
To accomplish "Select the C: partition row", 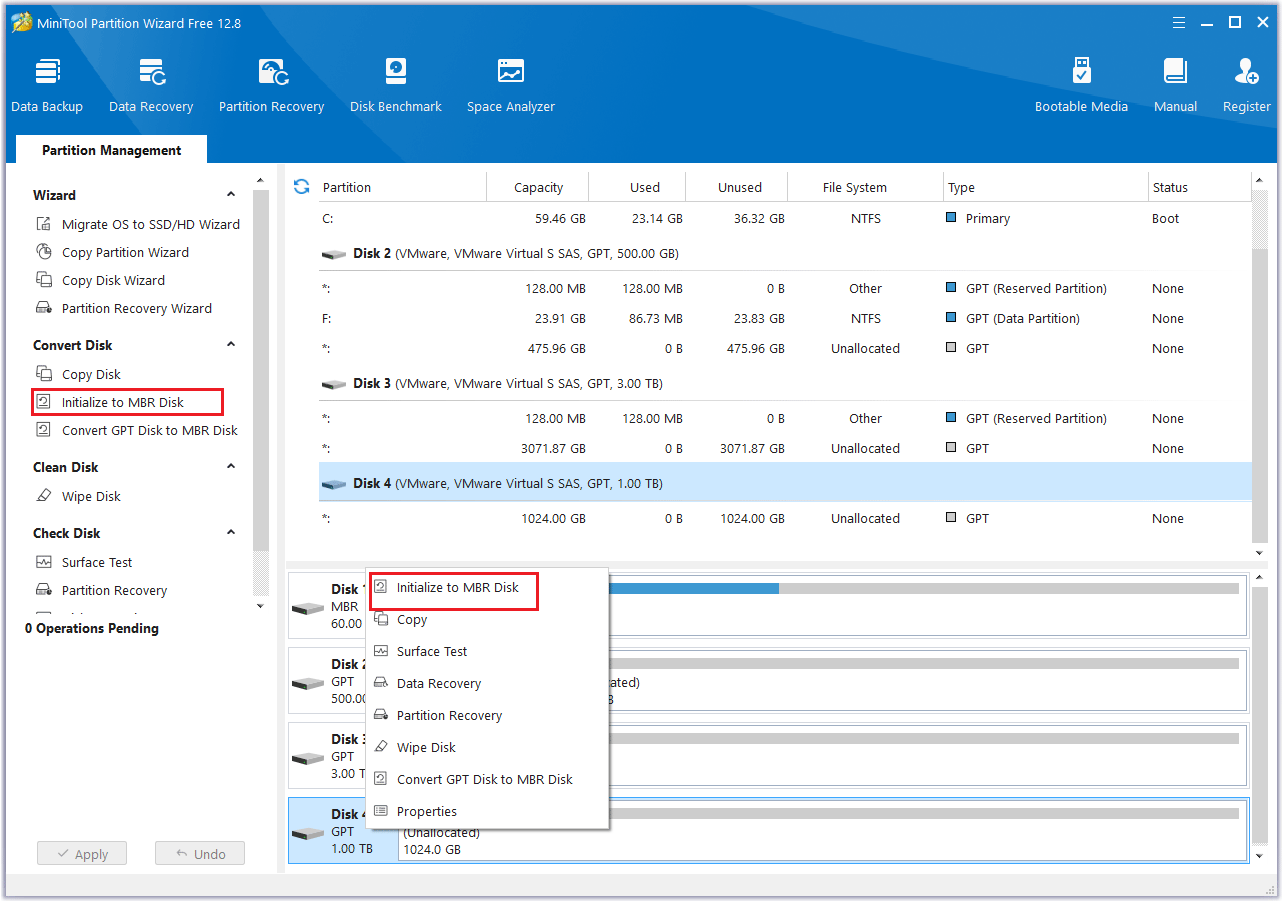I will pos(785,218).
